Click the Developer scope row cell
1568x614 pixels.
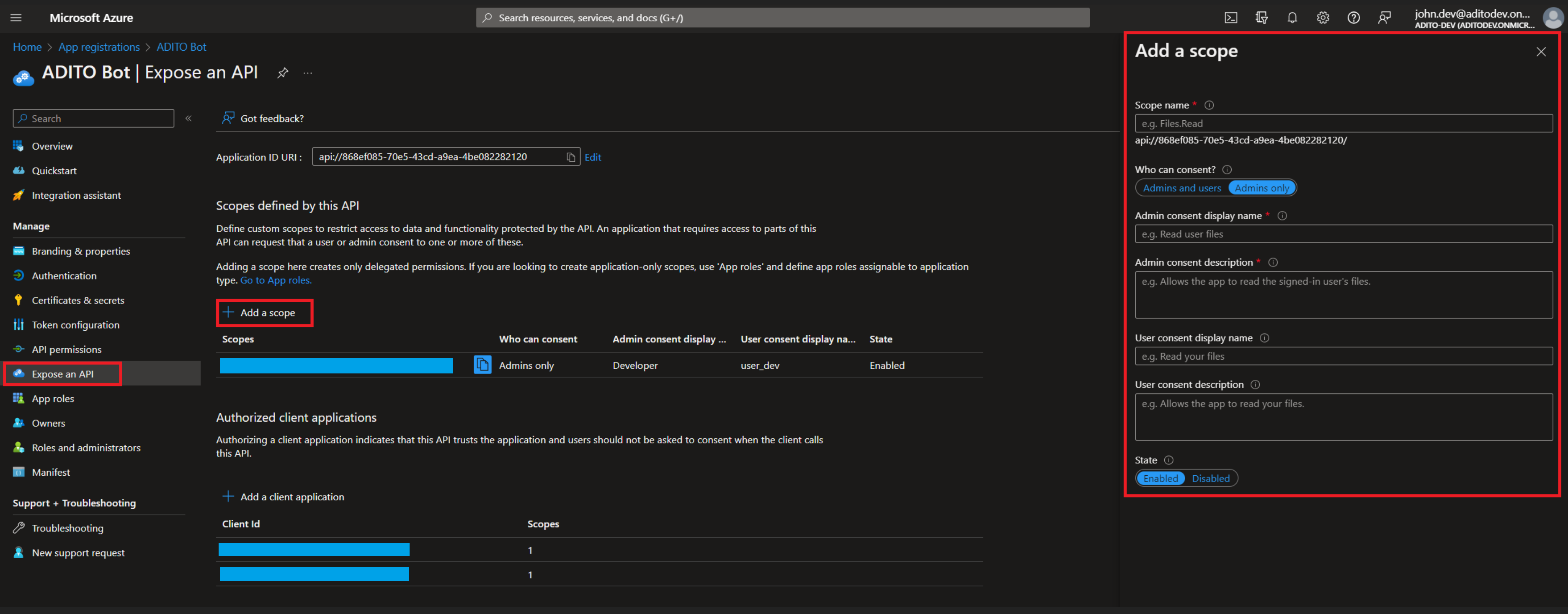pyautogui.click(x=635, y=365)
